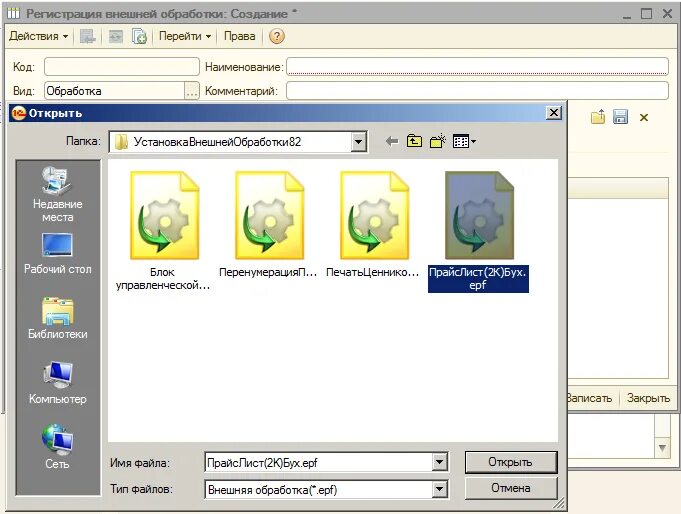Click the Права toolbar button

click(239, 36)
